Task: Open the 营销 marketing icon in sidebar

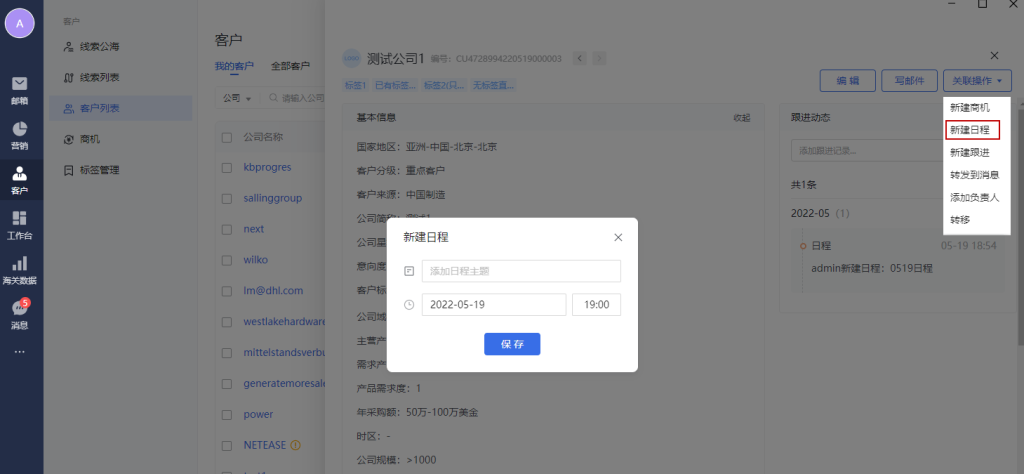Action: tap(20, 134)
